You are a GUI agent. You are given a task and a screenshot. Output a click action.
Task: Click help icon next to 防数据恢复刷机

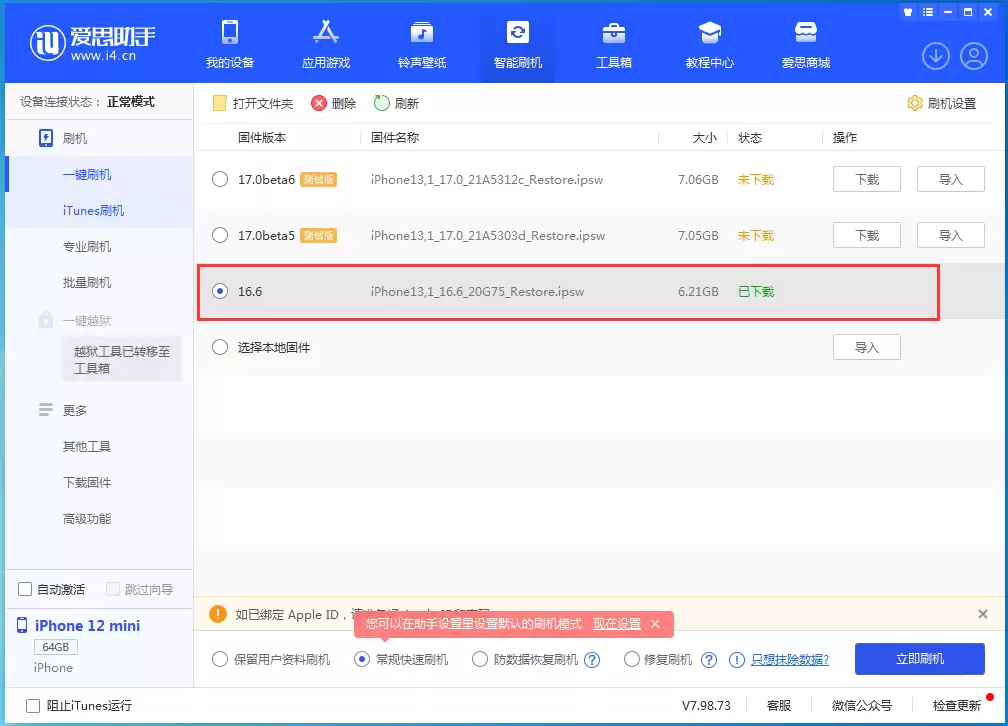click(x=592, y=660)
